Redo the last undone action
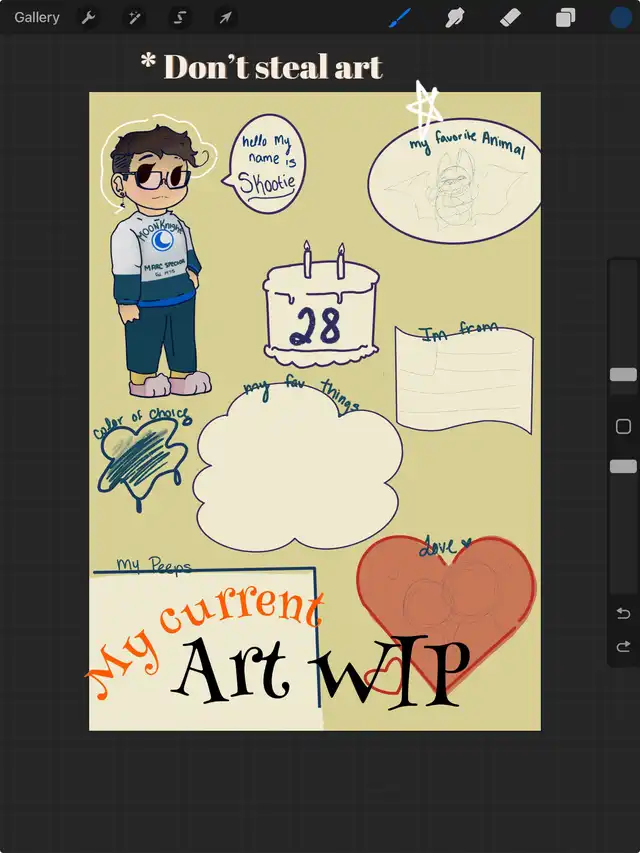640x853 pixels. (623, 647)
